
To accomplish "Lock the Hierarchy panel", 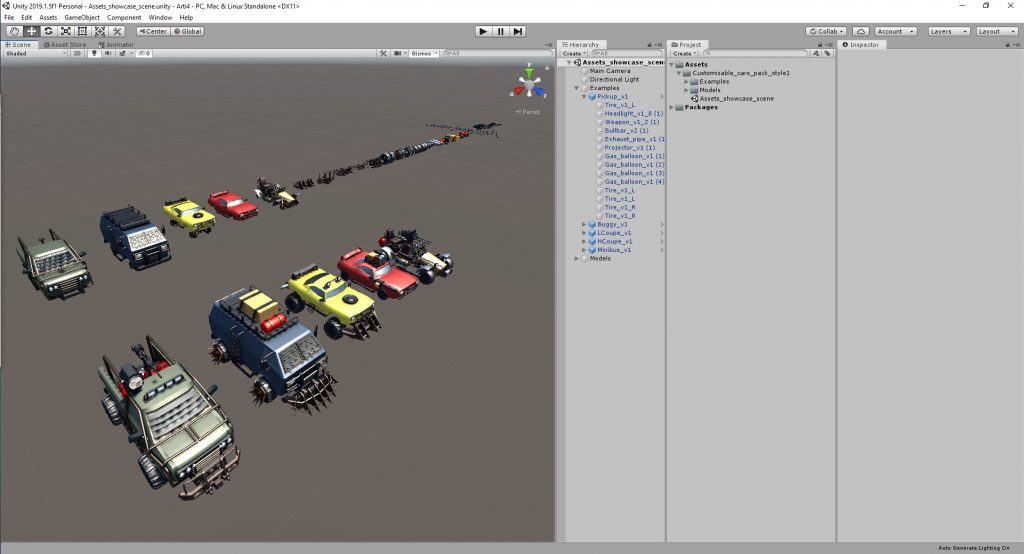I will 650,44.
